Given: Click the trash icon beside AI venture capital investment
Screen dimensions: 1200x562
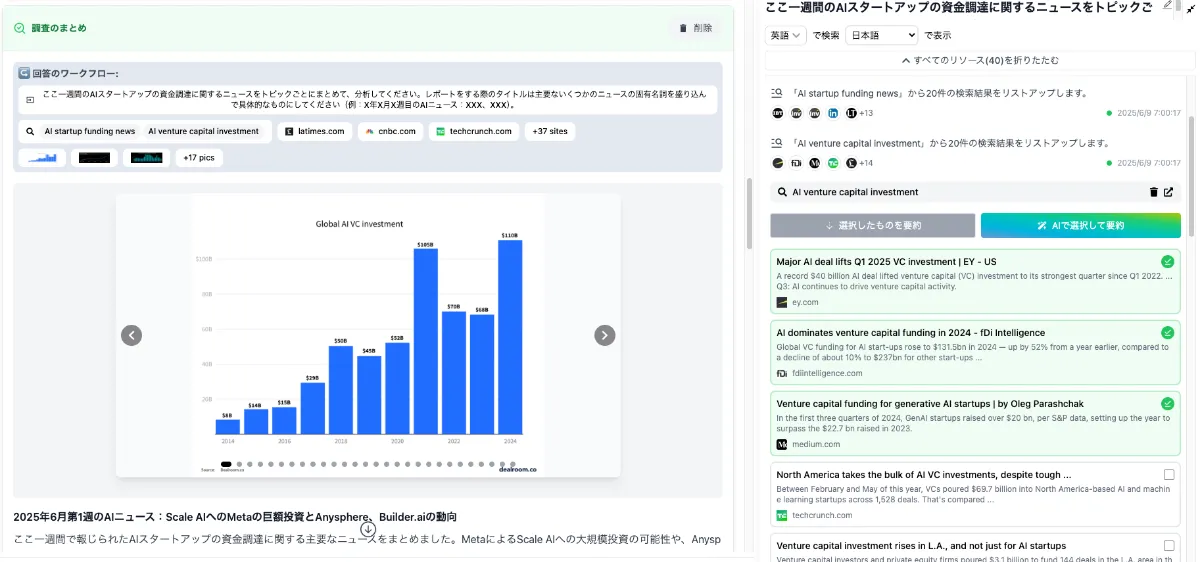Looking at the screenshot, I should point(1153,192).
